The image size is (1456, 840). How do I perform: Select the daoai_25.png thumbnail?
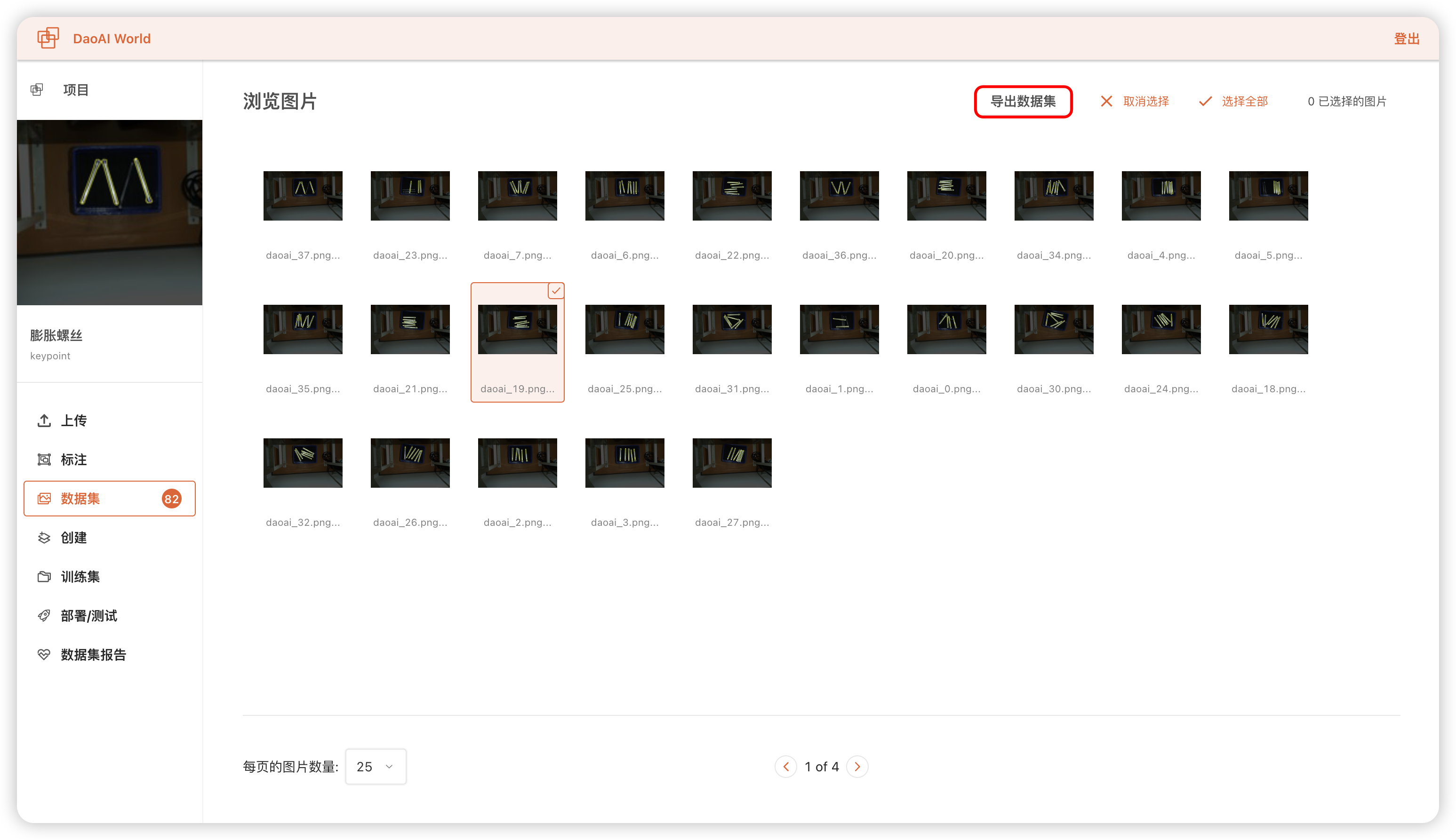625,329
